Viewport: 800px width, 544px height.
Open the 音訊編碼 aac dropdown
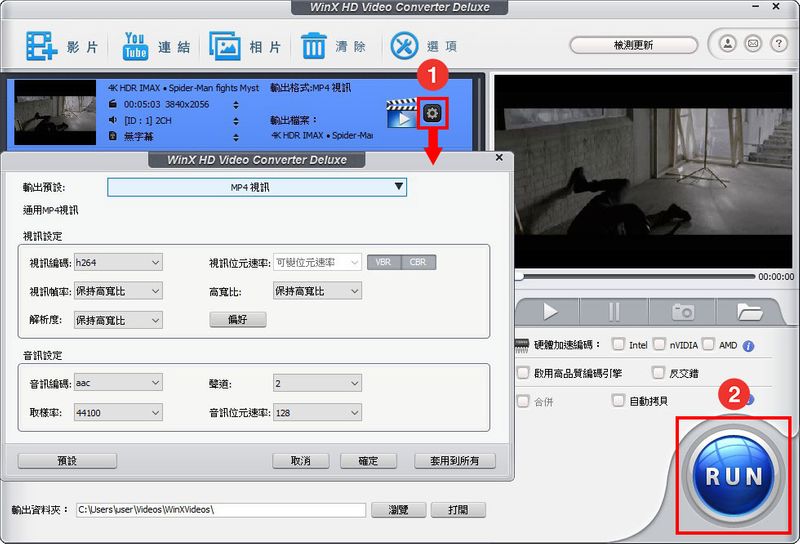click(118, 383)
